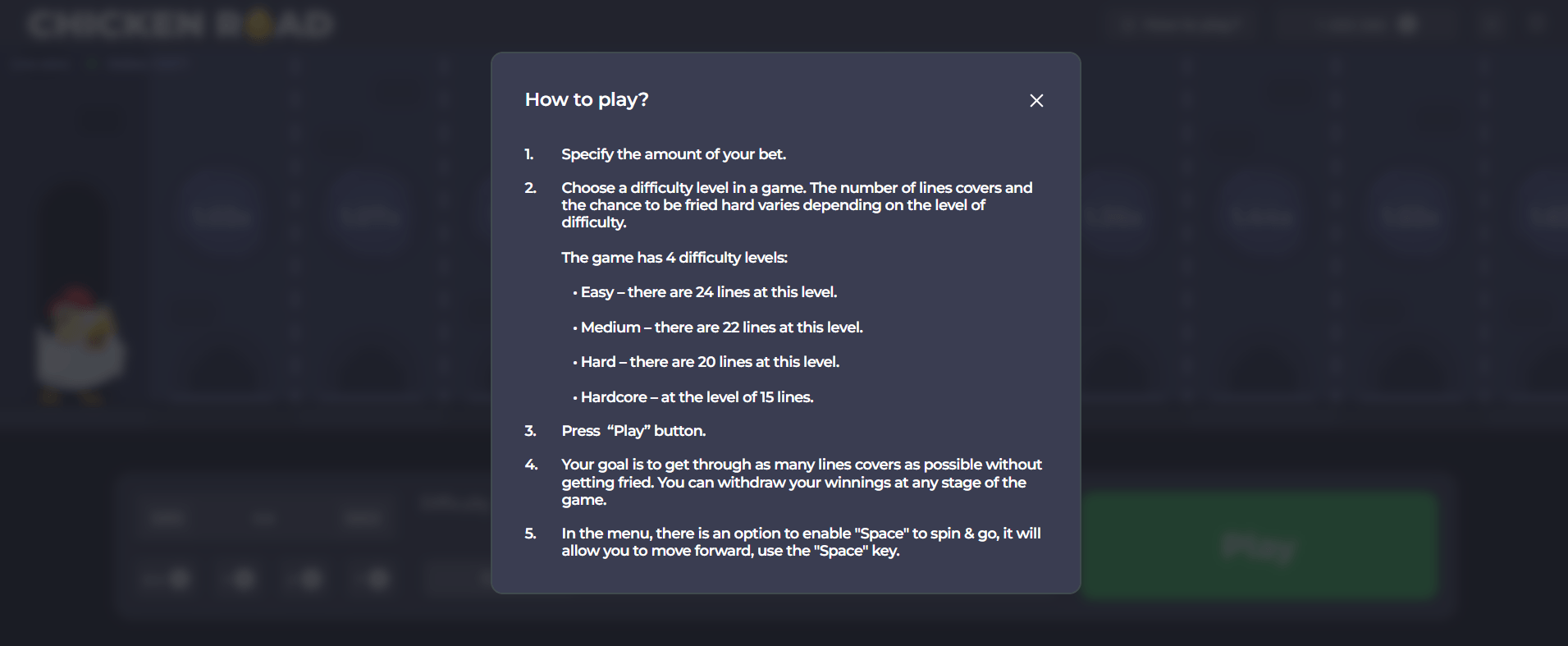Viewport: 1568px width, 646px height.
Task: Click the "How to play?" heading
Action: [x=587, y=99]
